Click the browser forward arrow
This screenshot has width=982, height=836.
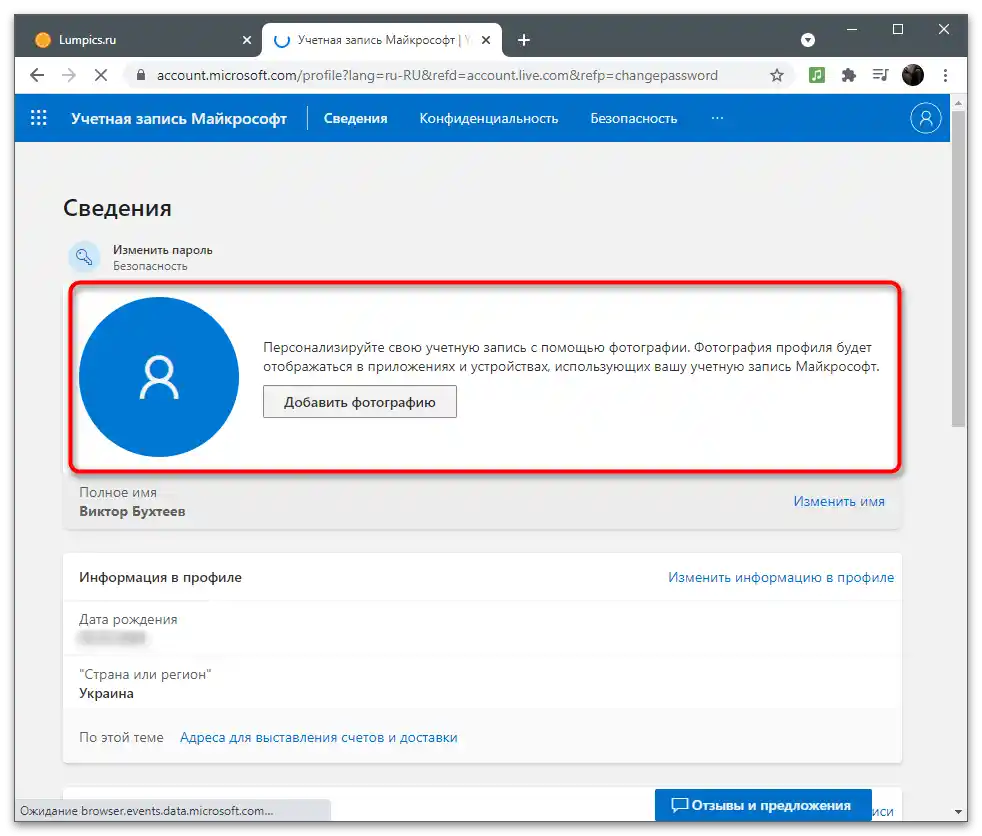69,76
